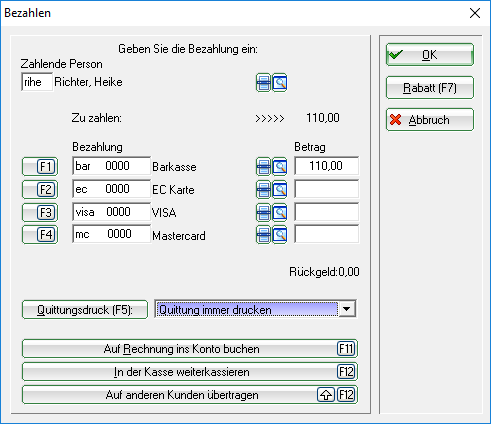Confirm payment with OK button
Image resolution: width=491 pixels, height=424 pixels.
click(430, 54)
